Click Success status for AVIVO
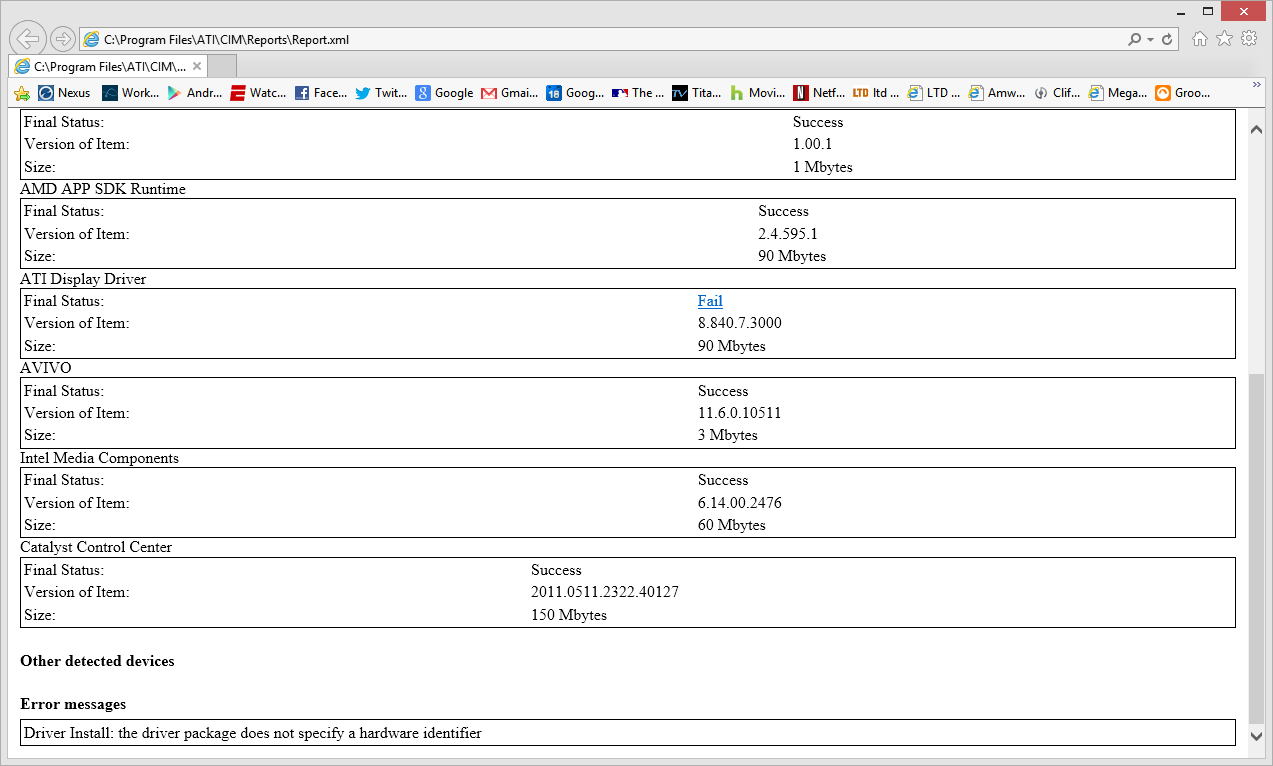This screenshot has height=766, width=1273. 723,391
